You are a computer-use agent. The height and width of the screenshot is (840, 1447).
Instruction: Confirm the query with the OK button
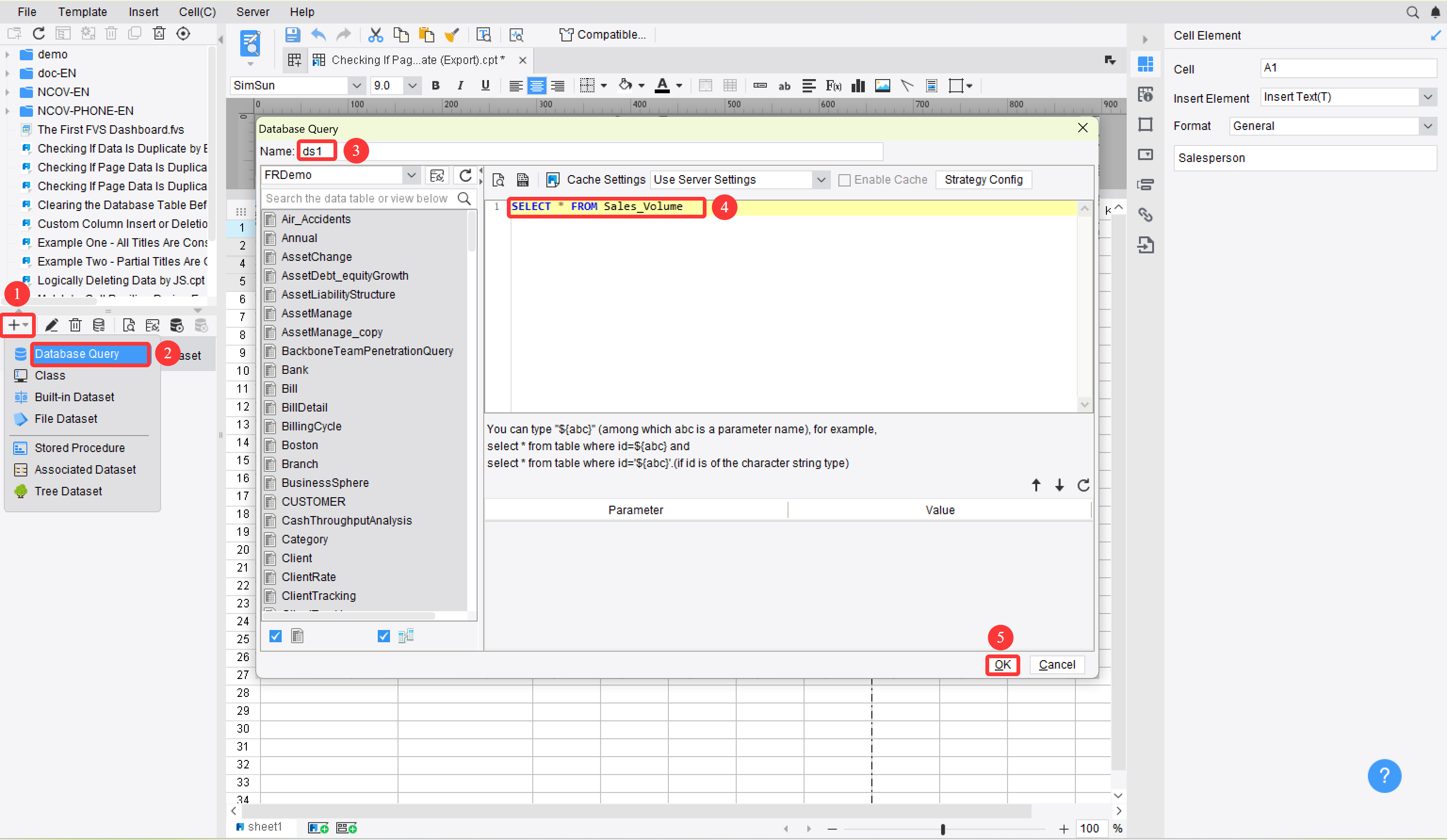click(1002, 665)
